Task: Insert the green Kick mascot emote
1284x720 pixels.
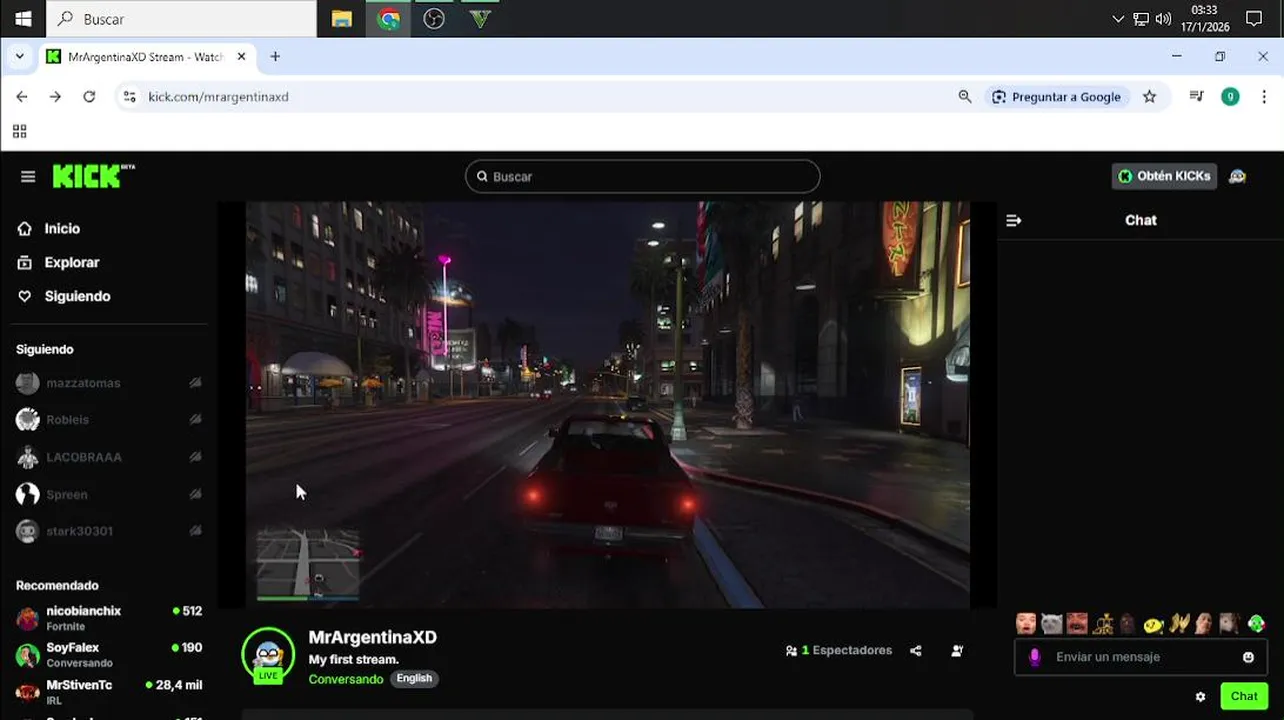Action: [x=1257, y=624]
